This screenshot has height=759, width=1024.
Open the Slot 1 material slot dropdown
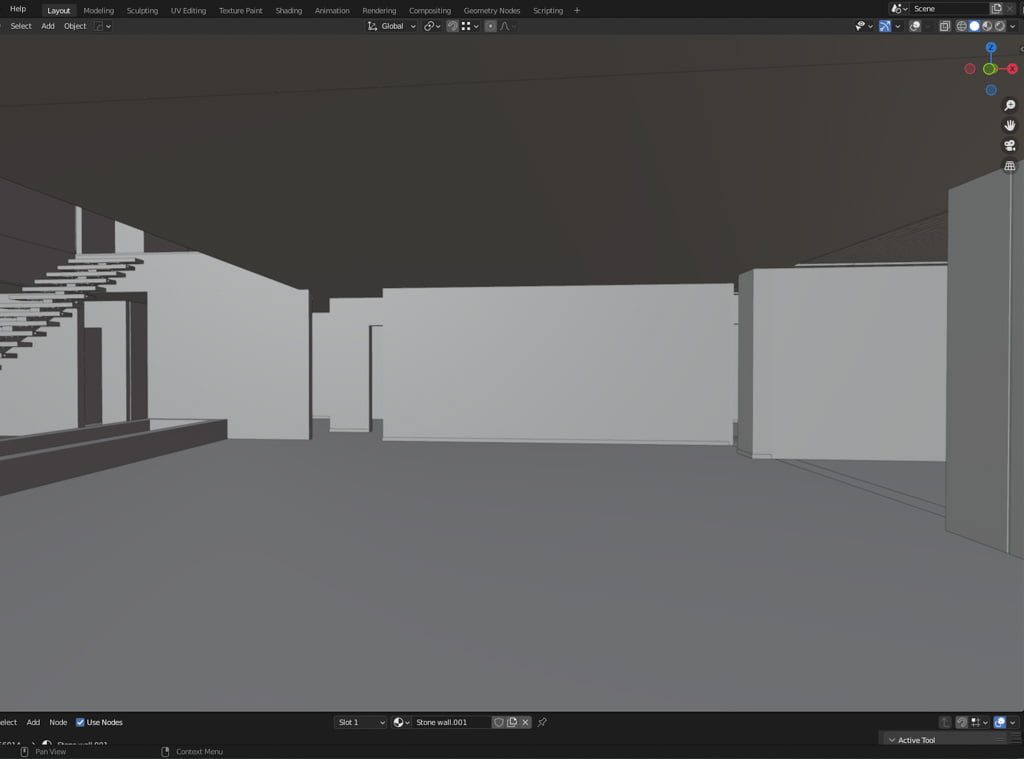360,722
